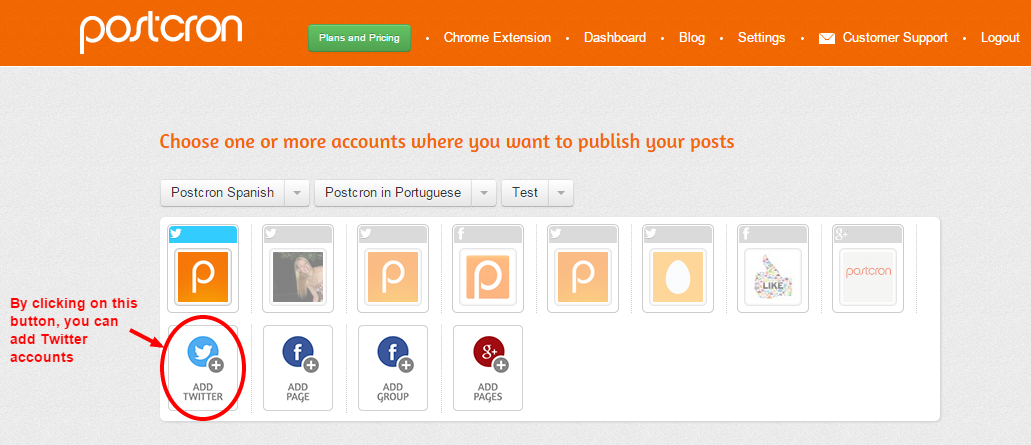Expand the Postcron Spanish dropdown arrow
This screenshot has height=445, width=1031.
(297, 193)
